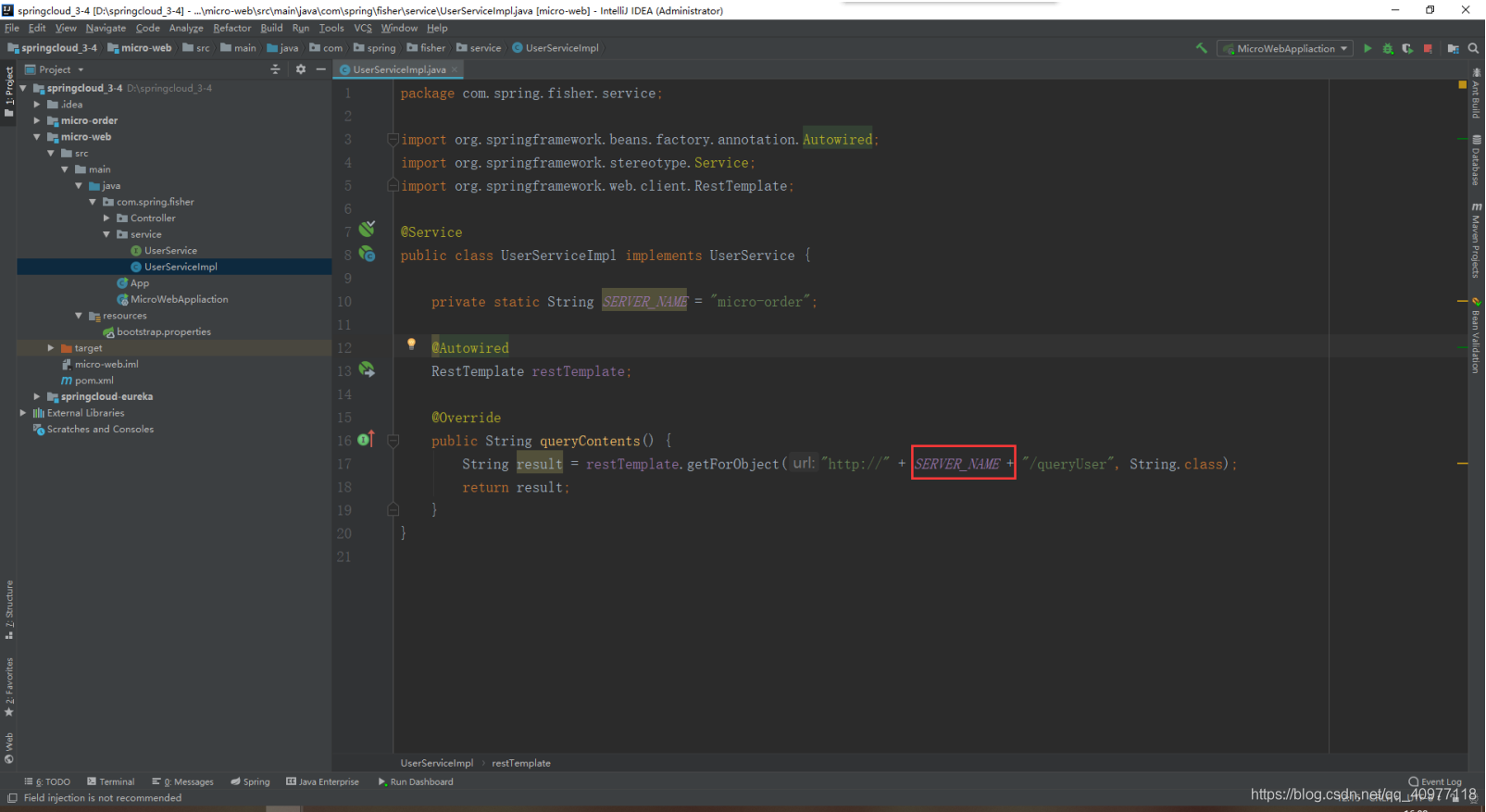Viewport: 1486px width, 812px height.
Task: Click the restTemplate breadcrumb at editor bottom
Action: [x=521, y=763]
